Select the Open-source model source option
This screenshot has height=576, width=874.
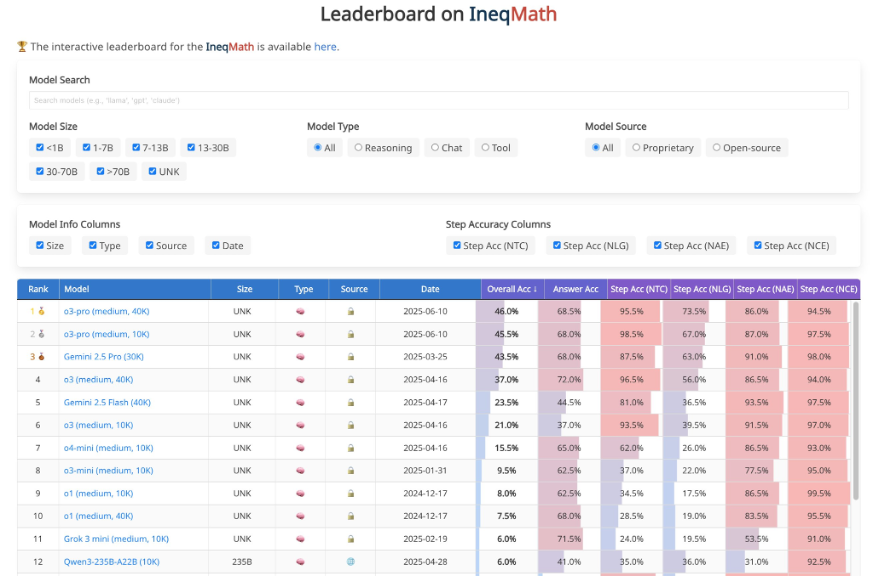click(x=717, y=148)
